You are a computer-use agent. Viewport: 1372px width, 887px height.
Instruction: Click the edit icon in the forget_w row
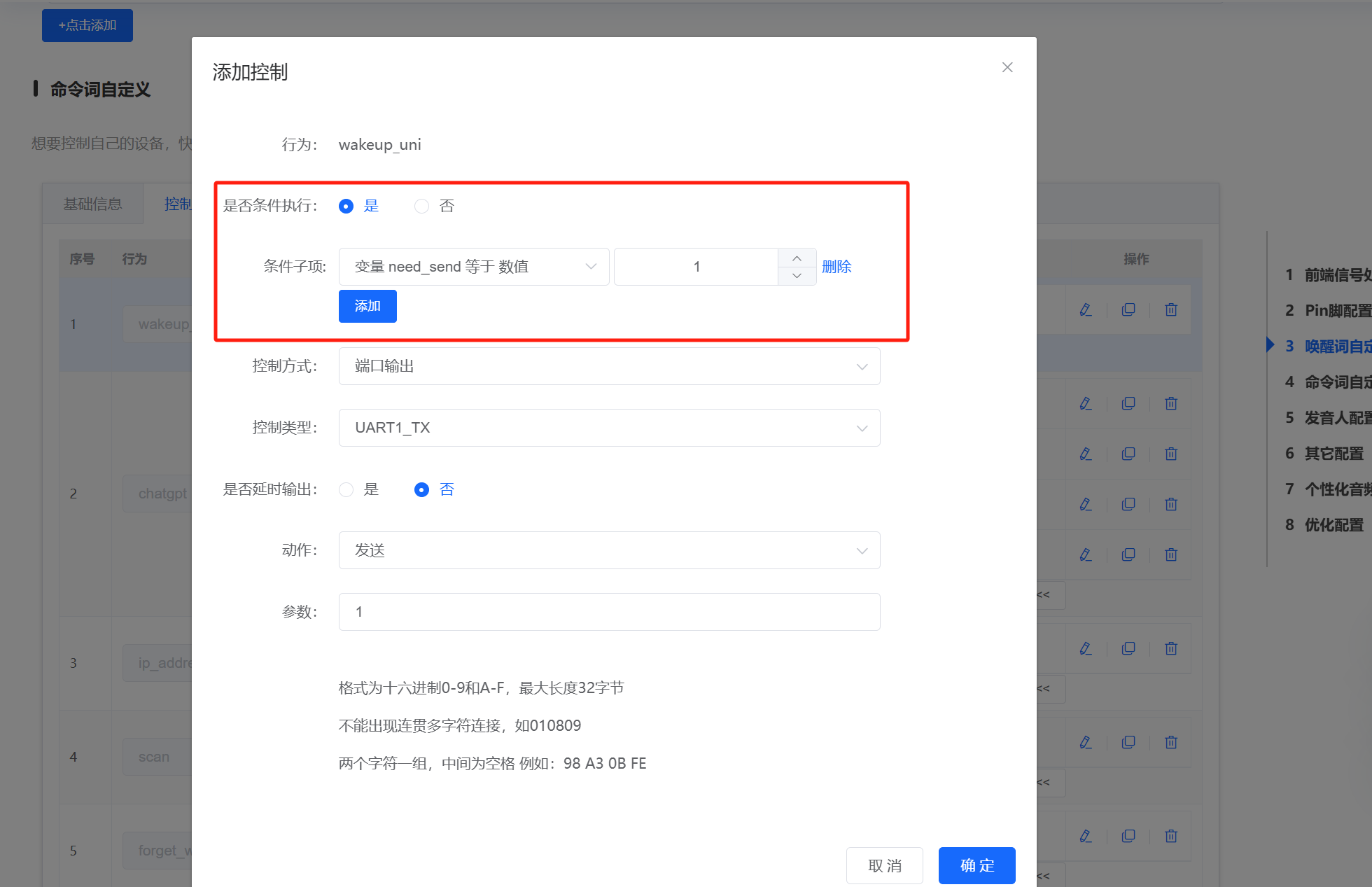pyautogui.click(x=1086, y=836)
